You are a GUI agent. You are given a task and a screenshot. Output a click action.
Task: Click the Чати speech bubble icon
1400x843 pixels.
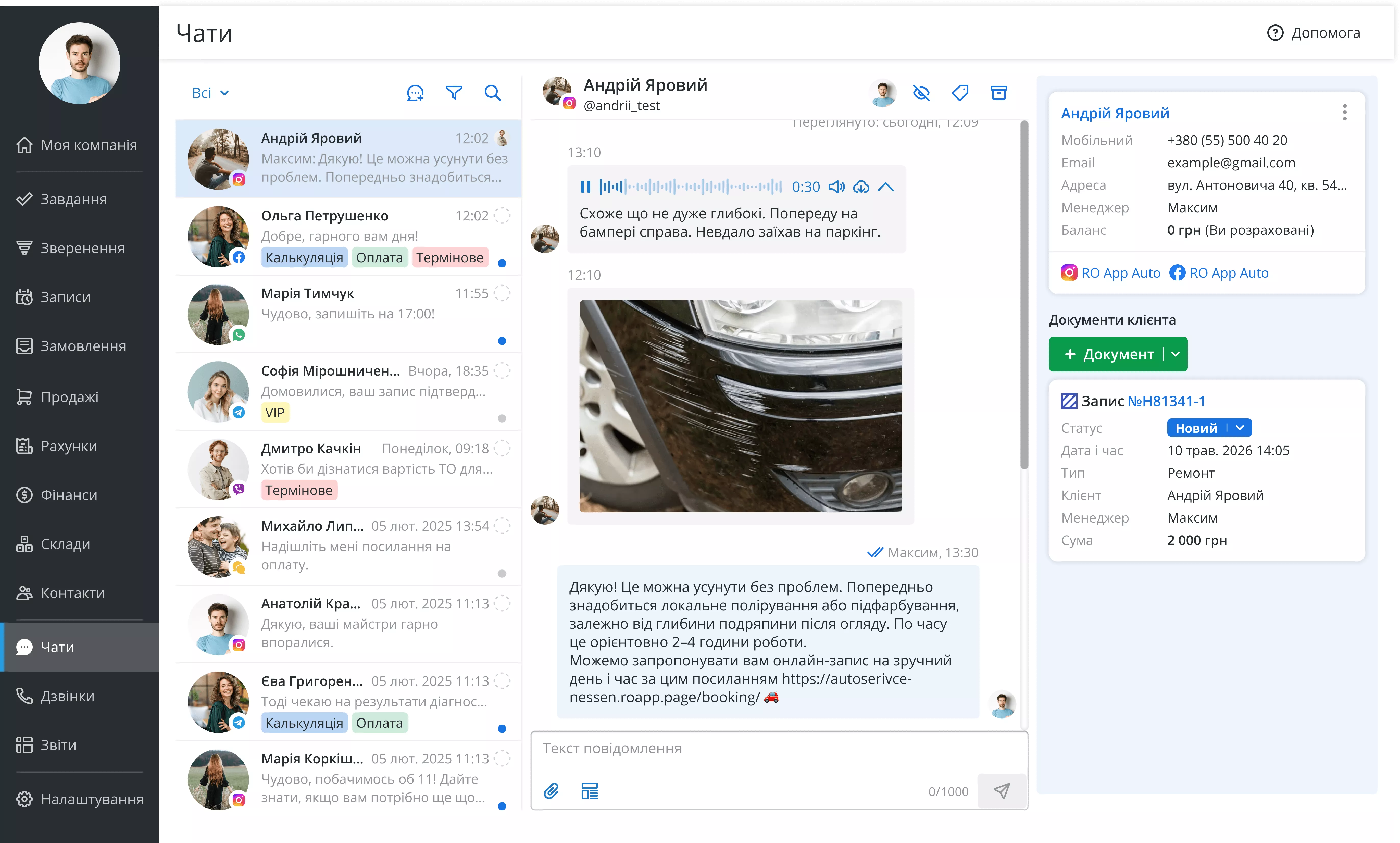click(24, 647)
